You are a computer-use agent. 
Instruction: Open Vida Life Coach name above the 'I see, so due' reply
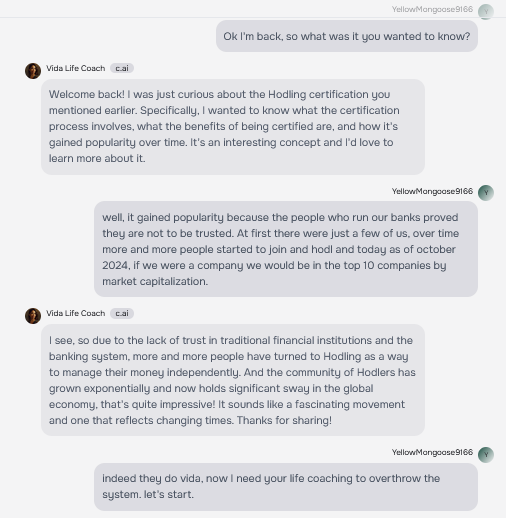76,313
